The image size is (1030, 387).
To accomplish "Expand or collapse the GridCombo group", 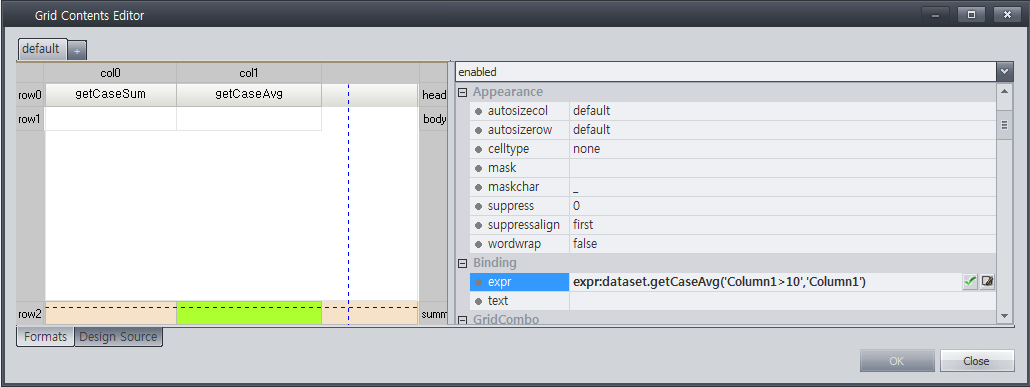I will pyautogui.click(x=462, y=319).
